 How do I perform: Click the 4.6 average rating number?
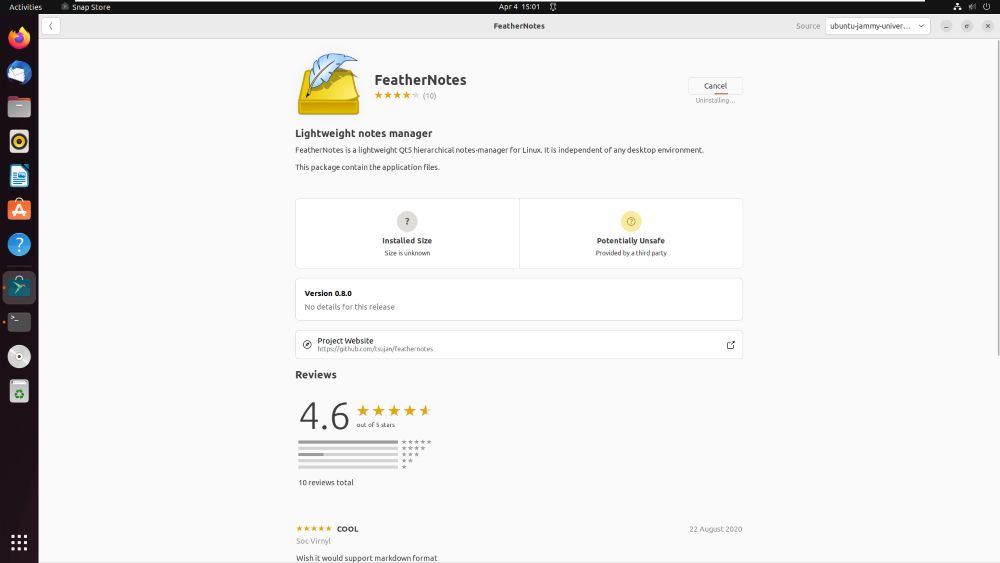pos(324,416)
